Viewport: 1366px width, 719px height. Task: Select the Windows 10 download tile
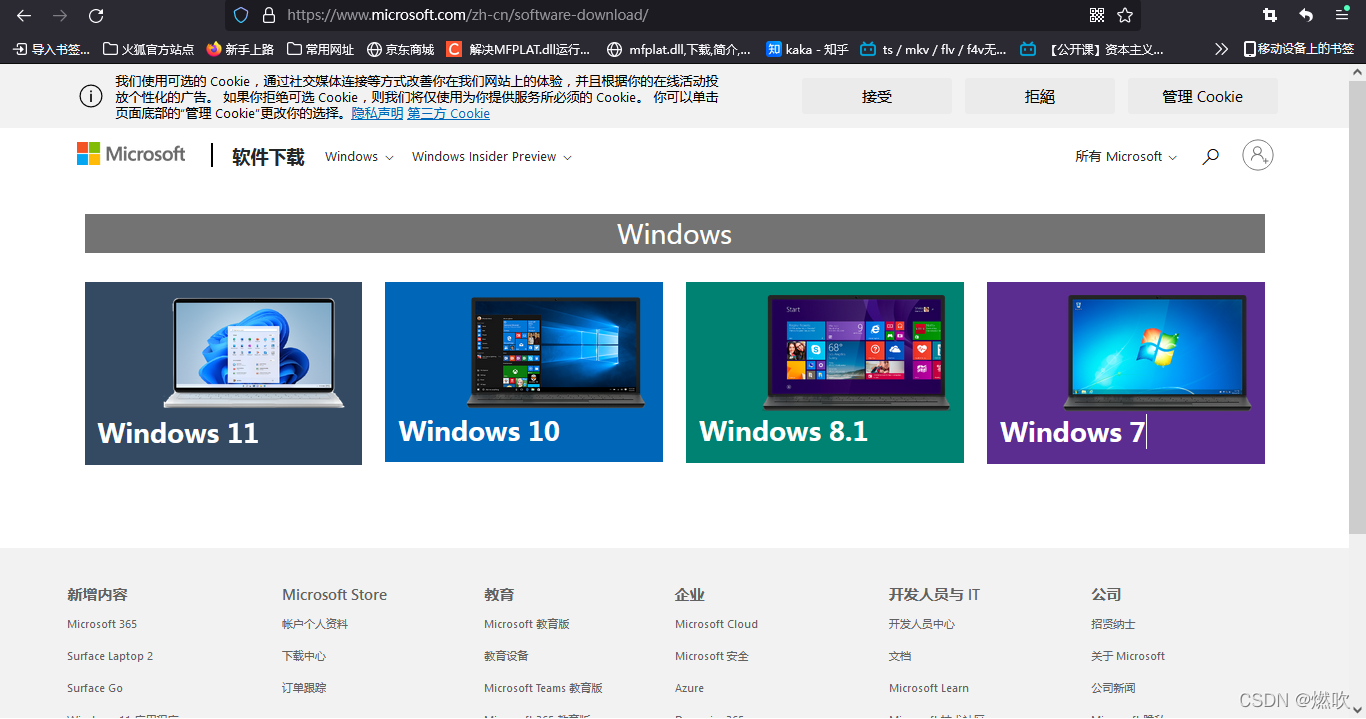click(x=524, y=372)
